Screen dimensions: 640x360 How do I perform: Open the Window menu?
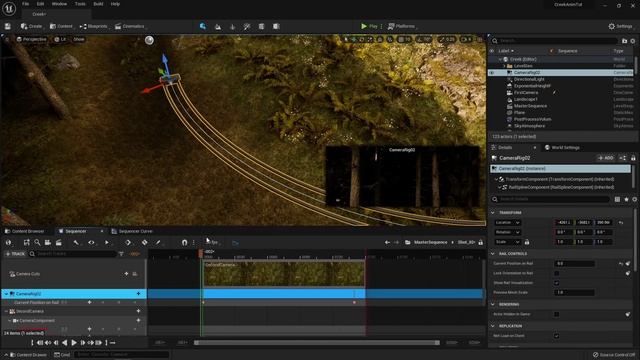(59, 4)
